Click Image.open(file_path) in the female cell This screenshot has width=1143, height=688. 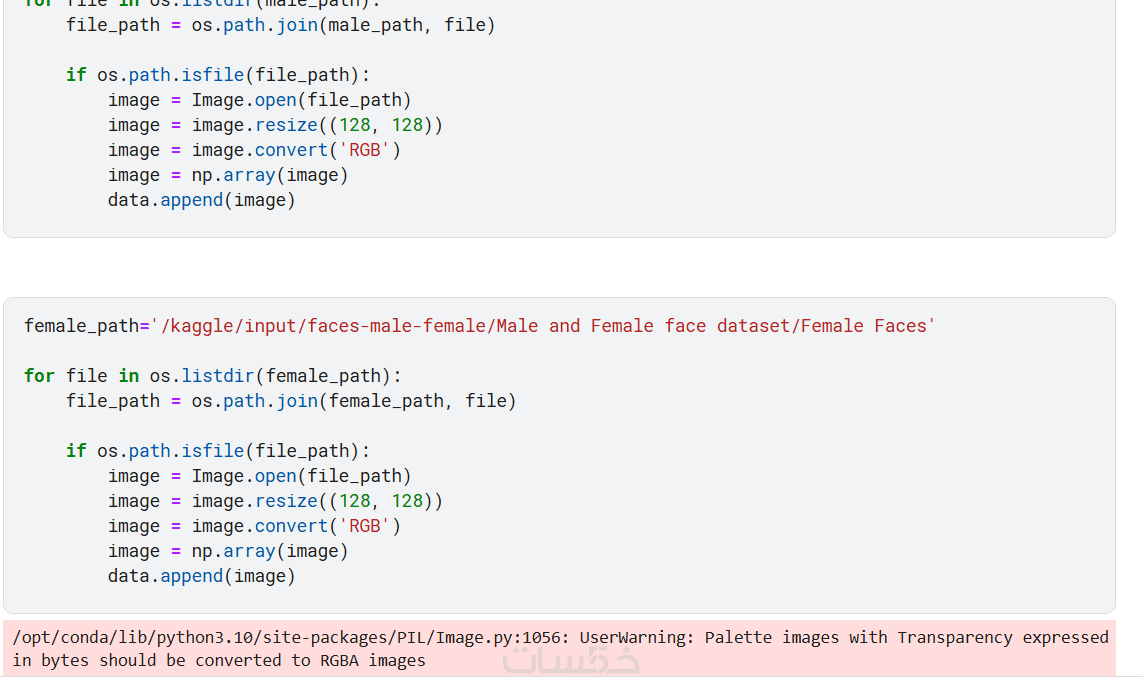coord(301,476)
